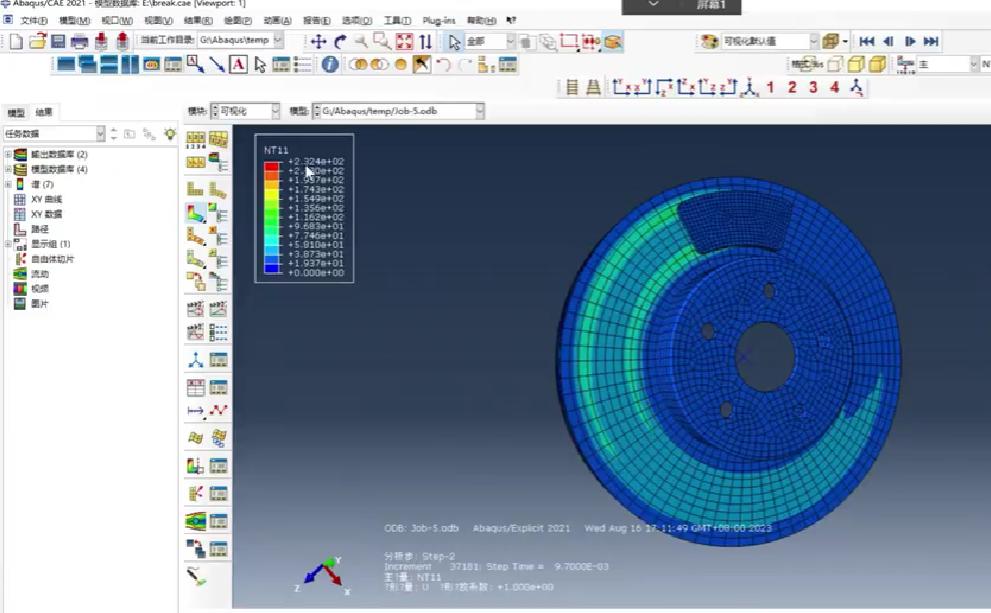Plot contours on deformed shape
The width and height of the screenshot is (991, 613).
(195, 212)
